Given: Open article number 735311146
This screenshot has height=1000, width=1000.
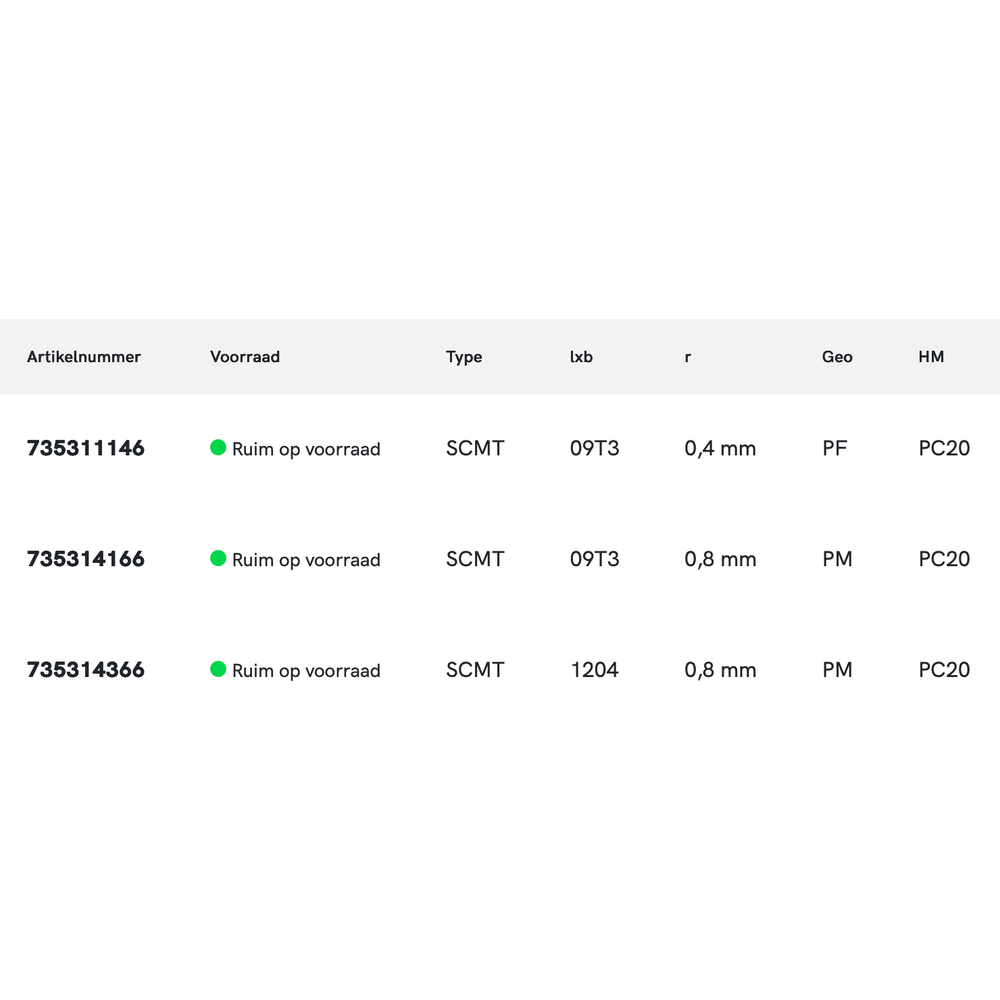Looking at the screenshot, I should (86, 449).
